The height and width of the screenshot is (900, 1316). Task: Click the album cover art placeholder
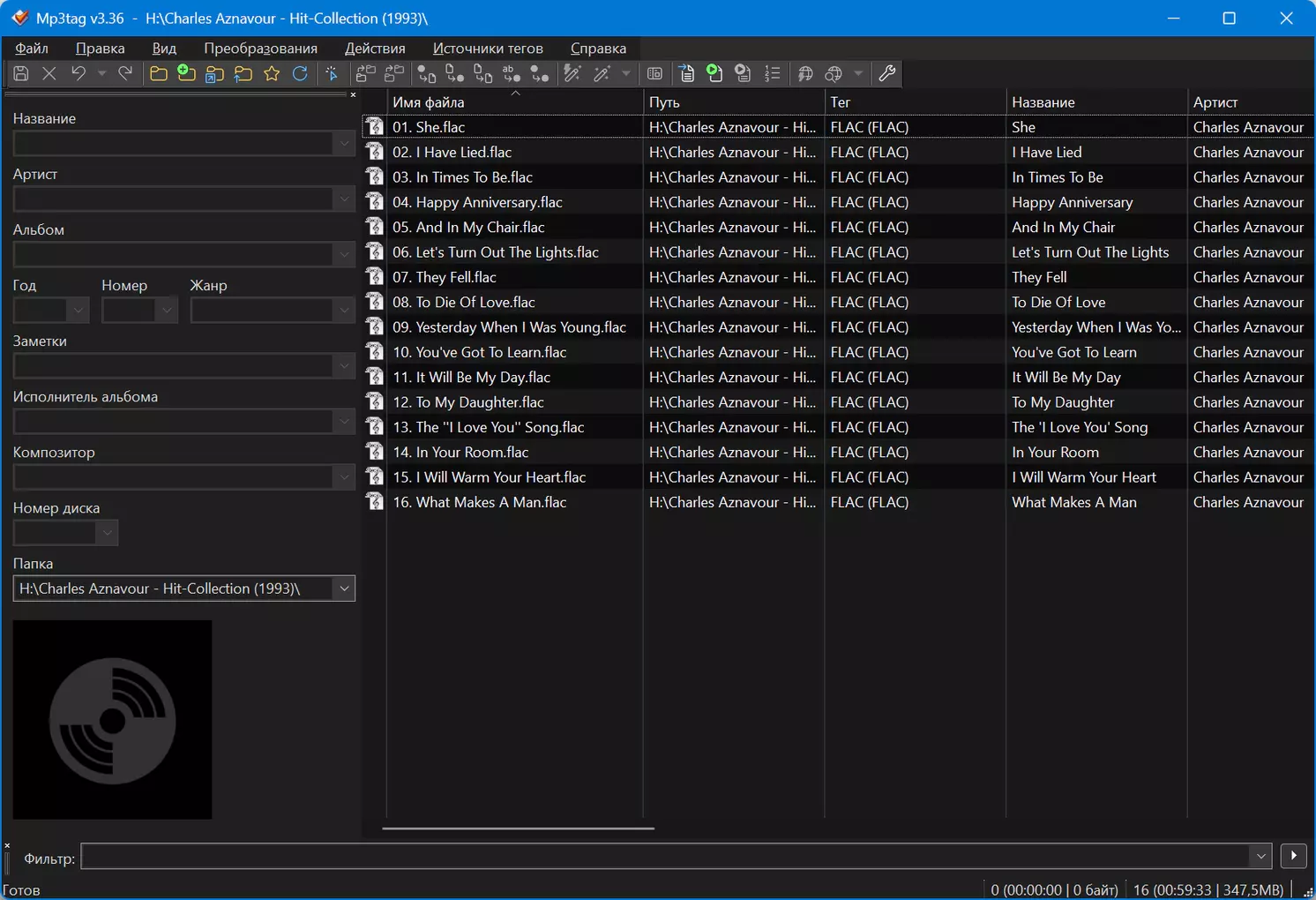[112, 720]
